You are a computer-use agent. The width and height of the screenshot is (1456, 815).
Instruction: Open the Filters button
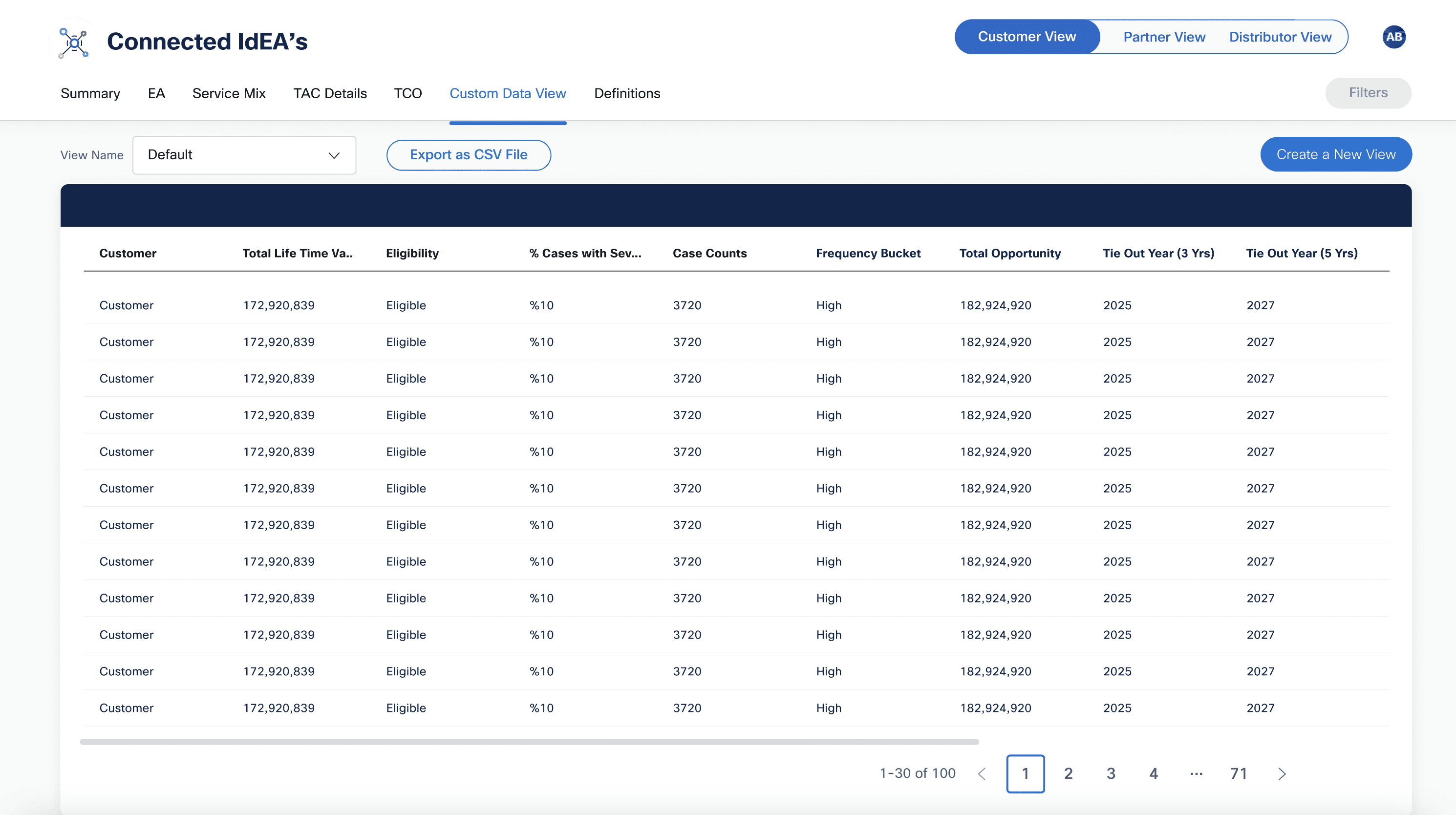[x=1368, y=93]
